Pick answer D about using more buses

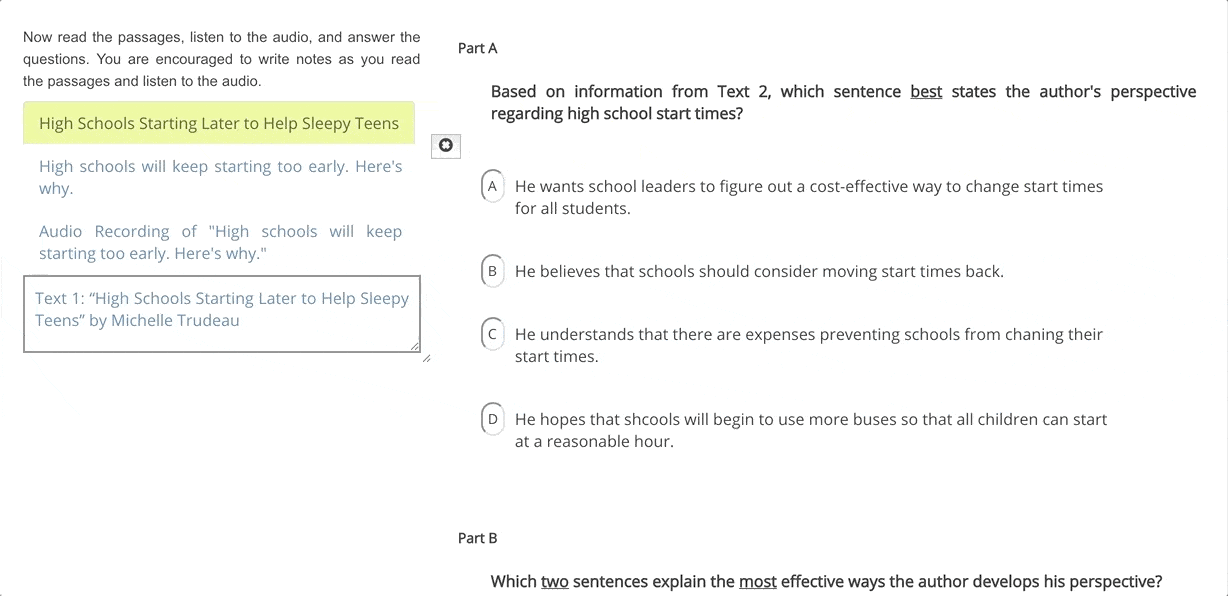492,419
